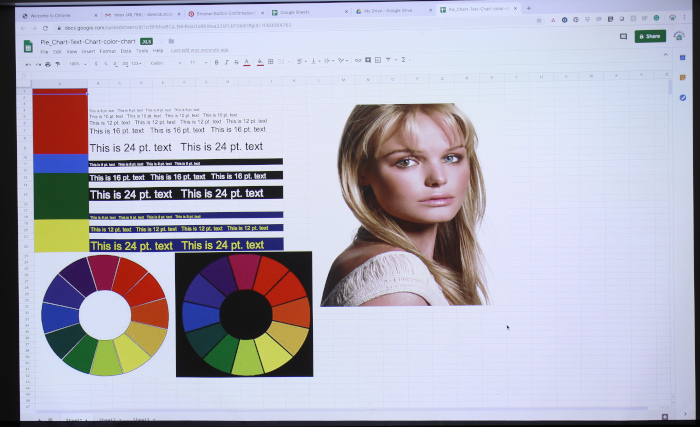The width and height of the screenshot is (700, 427).
Task: Open the text rotation dropdown
Action: [342, 60]
